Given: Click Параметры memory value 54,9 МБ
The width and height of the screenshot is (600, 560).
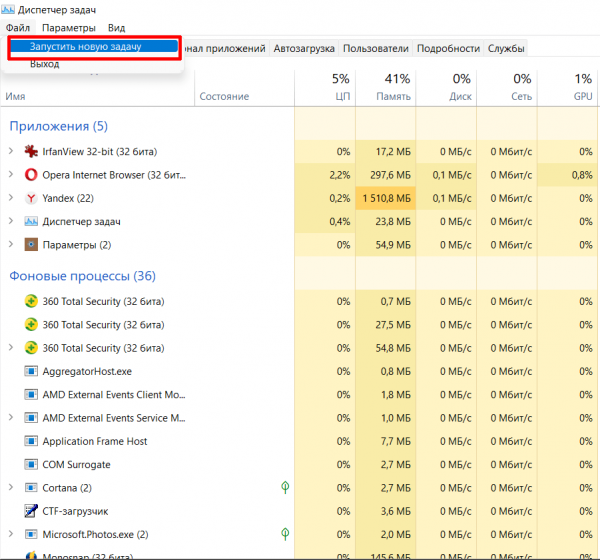Looking at the screenshot, I should [393, 245].
